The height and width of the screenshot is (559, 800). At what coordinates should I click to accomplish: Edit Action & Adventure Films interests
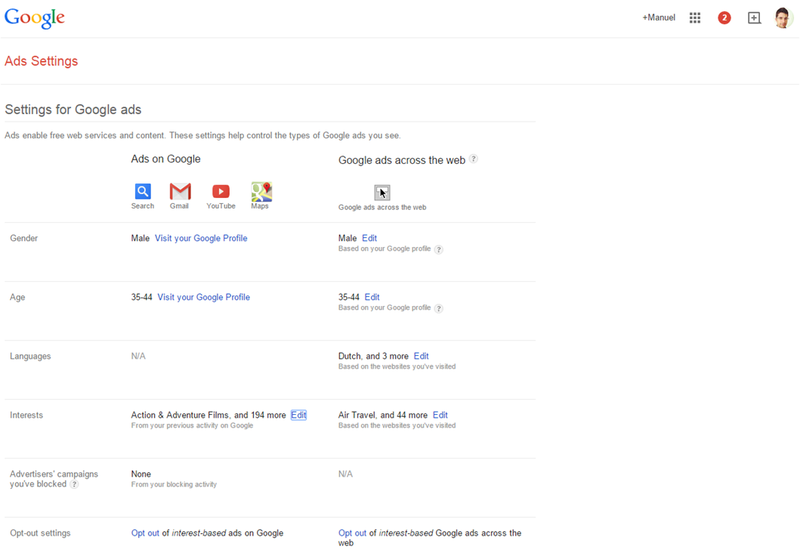pyautogui.click(x=298, y=415)
